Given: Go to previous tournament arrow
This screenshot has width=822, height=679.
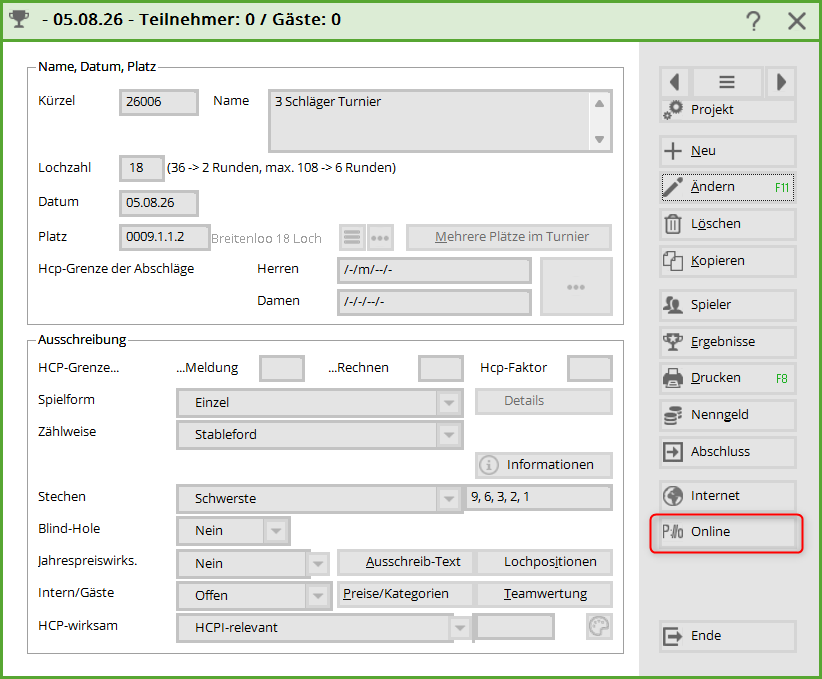Looking at the screenshot, I should 675,82.
